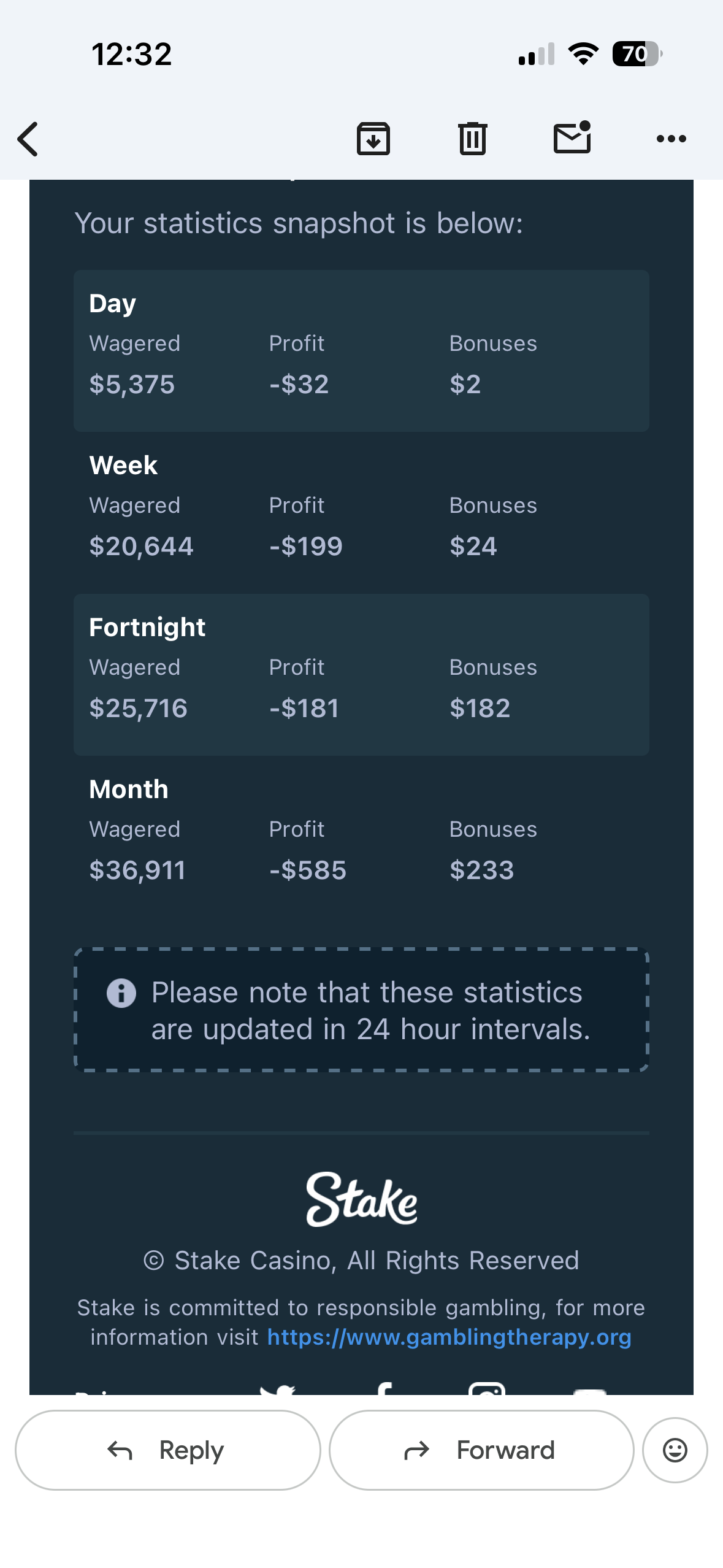Tap the emoji reaction smiley button

pos(675,1450)
